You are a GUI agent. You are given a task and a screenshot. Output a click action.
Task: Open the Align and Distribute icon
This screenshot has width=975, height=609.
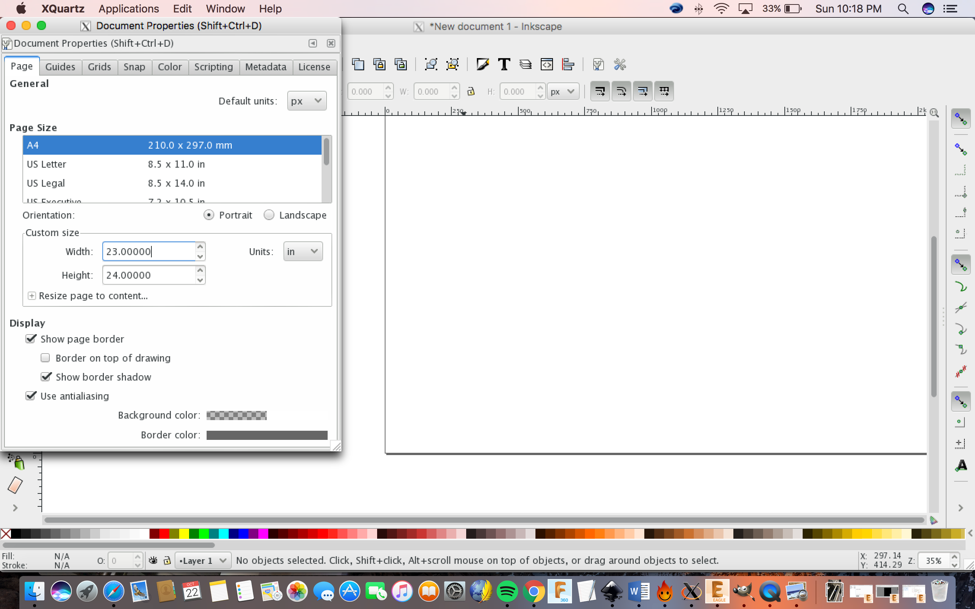point(568,64)
